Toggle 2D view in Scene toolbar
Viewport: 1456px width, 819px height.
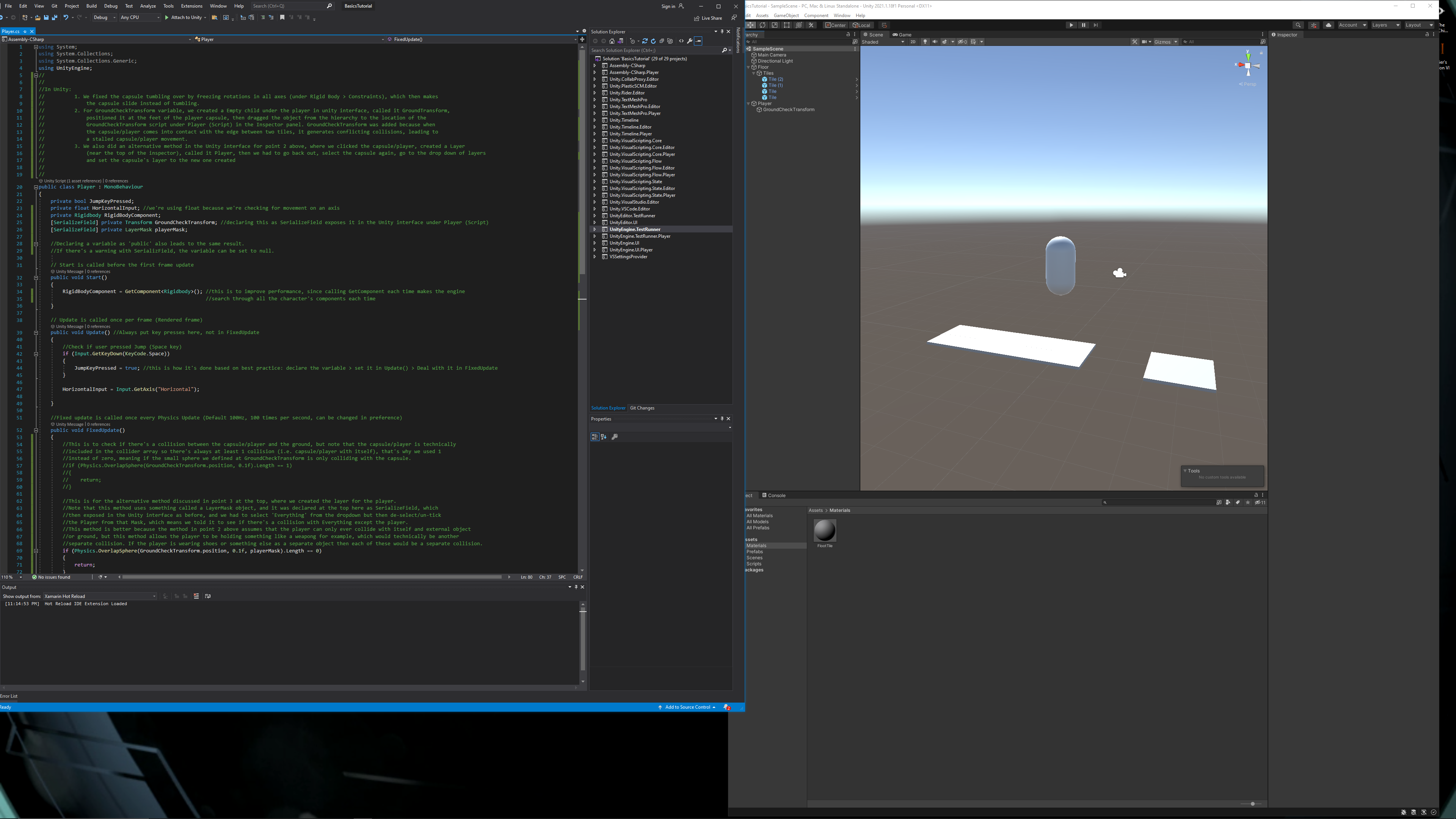coord(913,42)
